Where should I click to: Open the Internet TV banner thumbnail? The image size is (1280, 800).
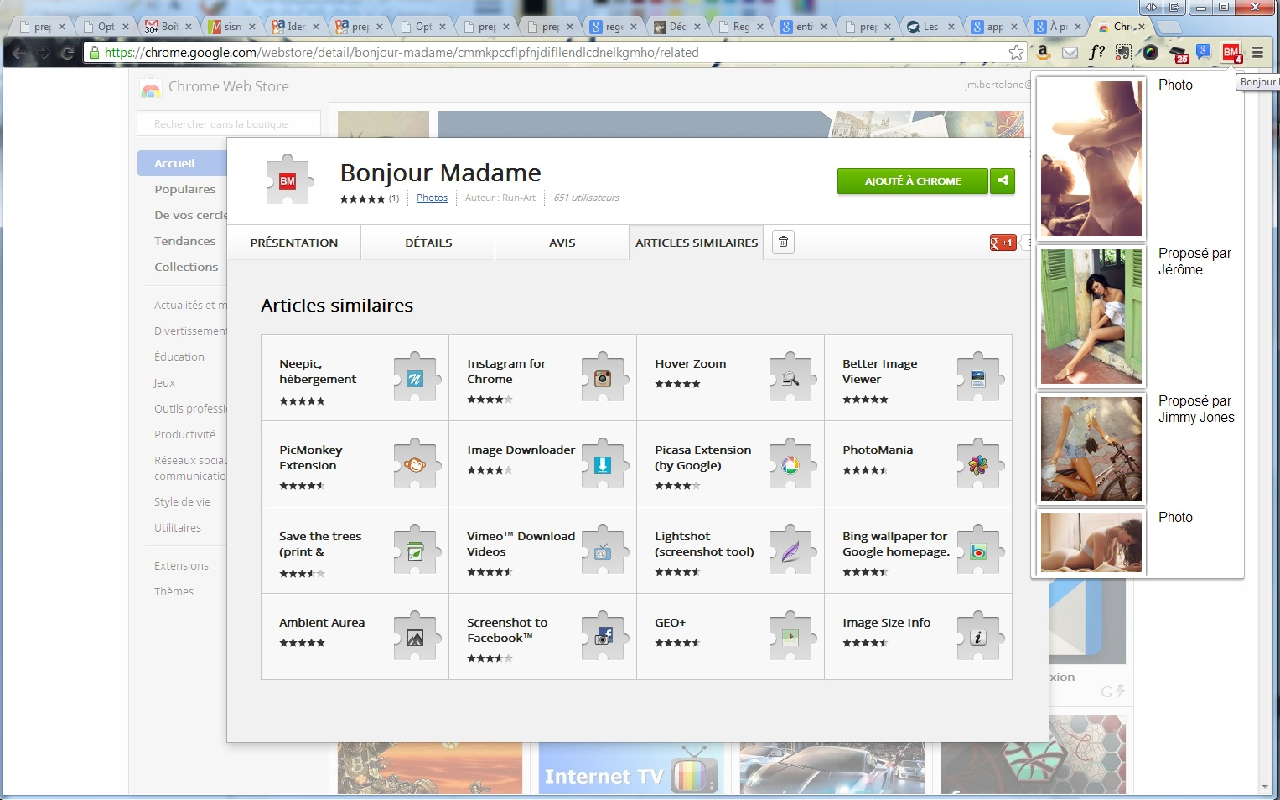(x=632, y=768)
